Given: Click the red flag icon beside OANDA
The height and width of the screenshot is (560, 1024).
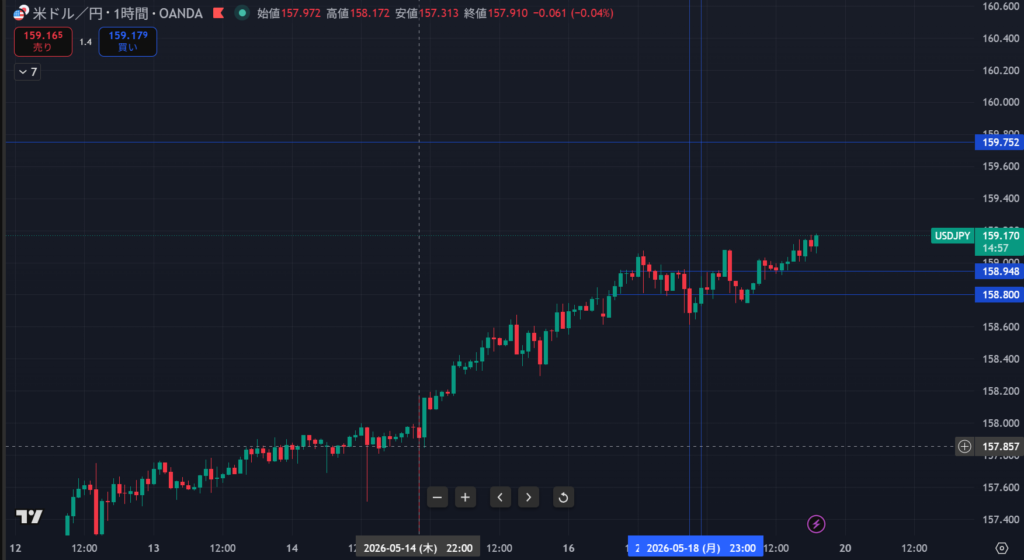Looking at the screenshot, I should [219, 13].
